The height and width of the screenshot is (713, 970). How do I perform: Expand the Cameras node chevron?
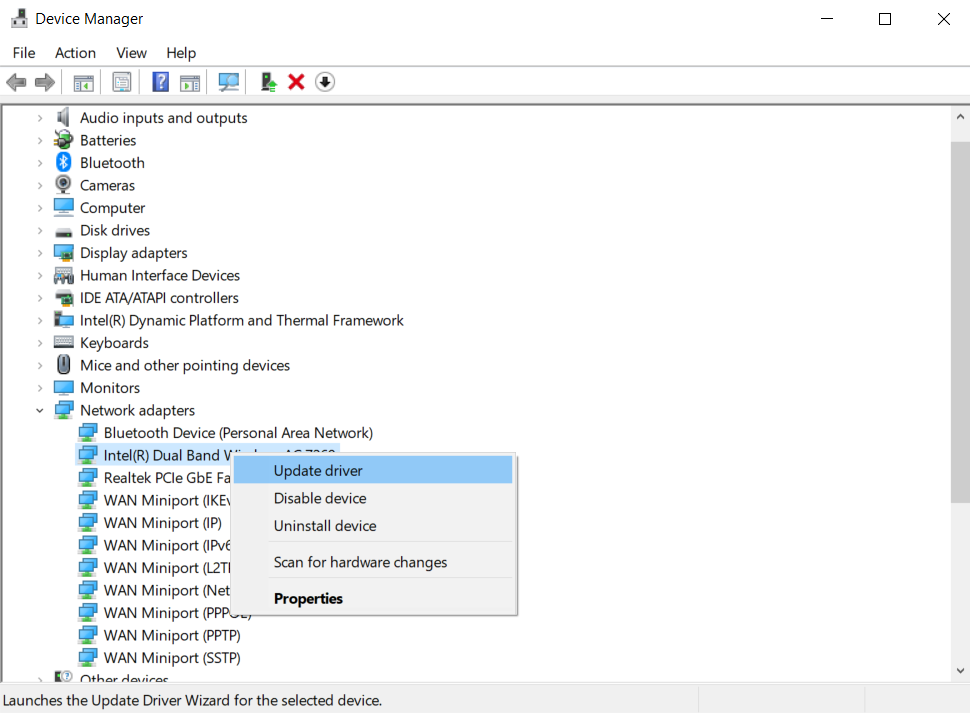40,185
